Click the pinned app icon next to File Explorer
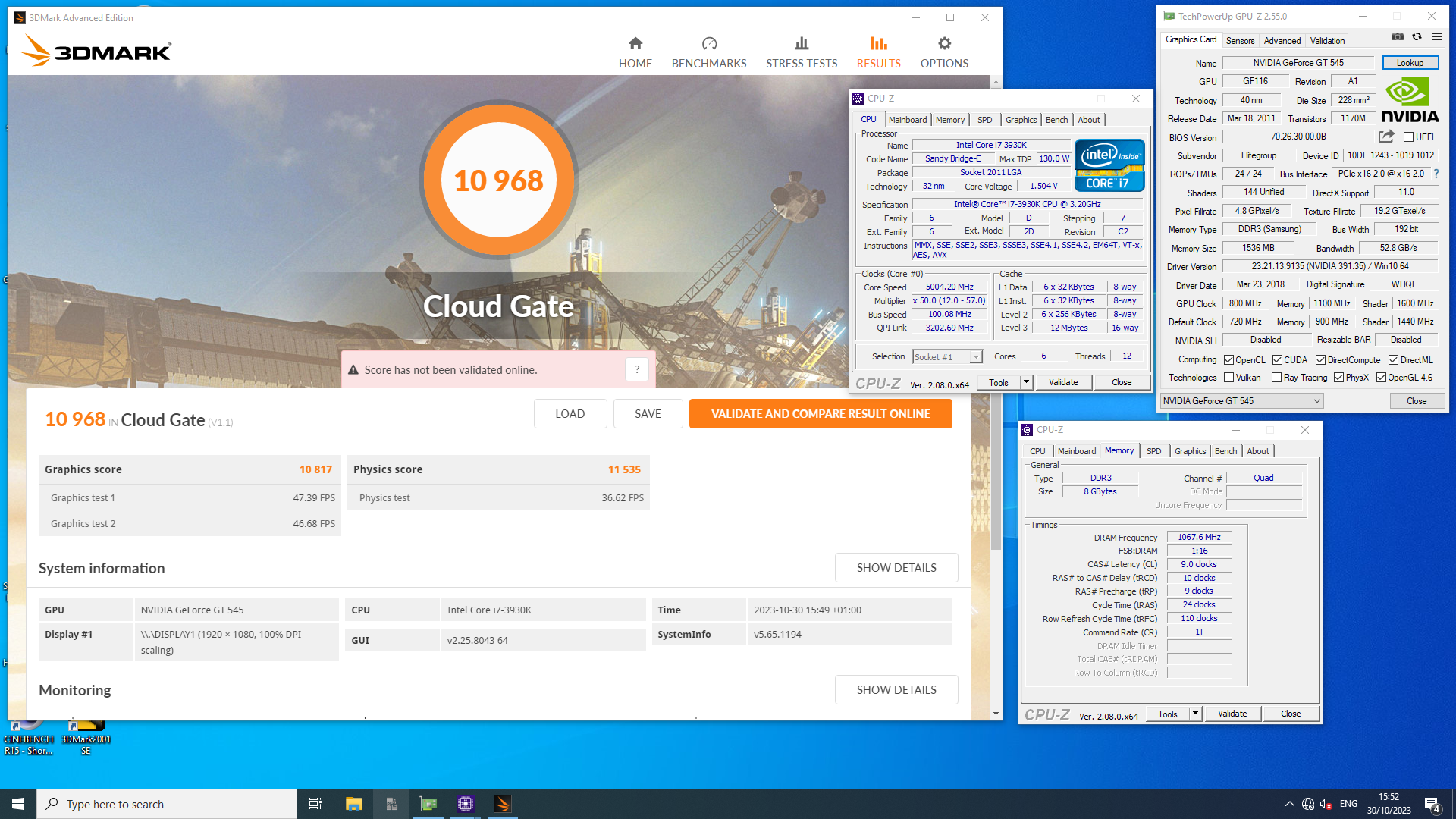The image size is (1456, 819). [391, 804]
